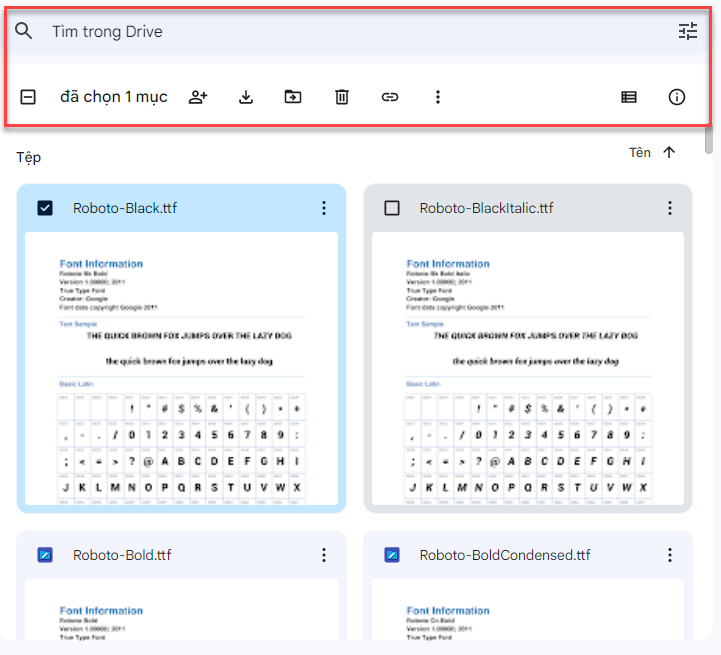Check the Roboto-BlackItalic.ttf checkbox
The height and width of the screenshot is (655, 721).
[392, 208]
